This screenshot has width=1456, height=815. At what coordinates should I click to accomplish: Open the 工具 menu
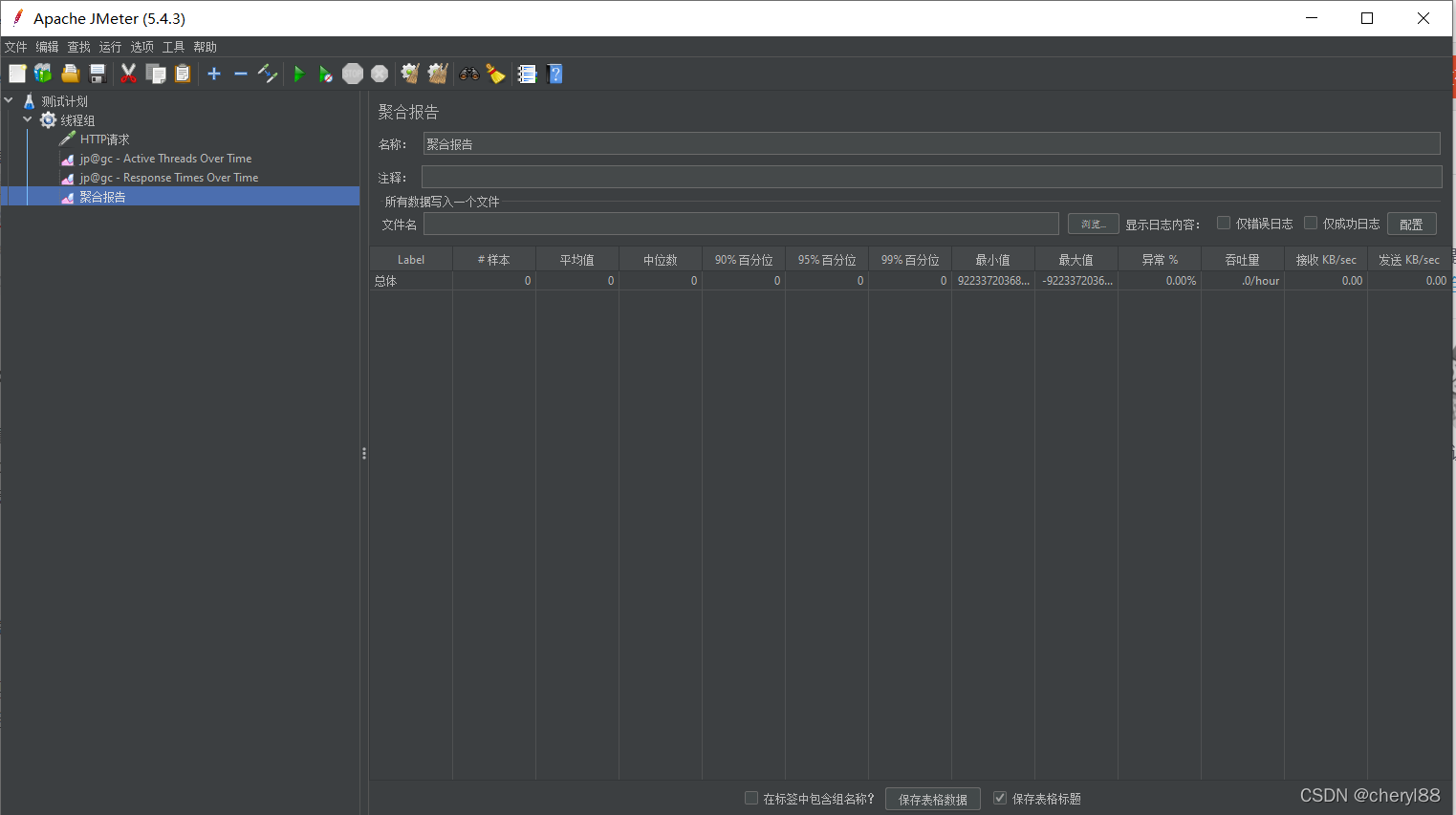[x=173, y=47]
